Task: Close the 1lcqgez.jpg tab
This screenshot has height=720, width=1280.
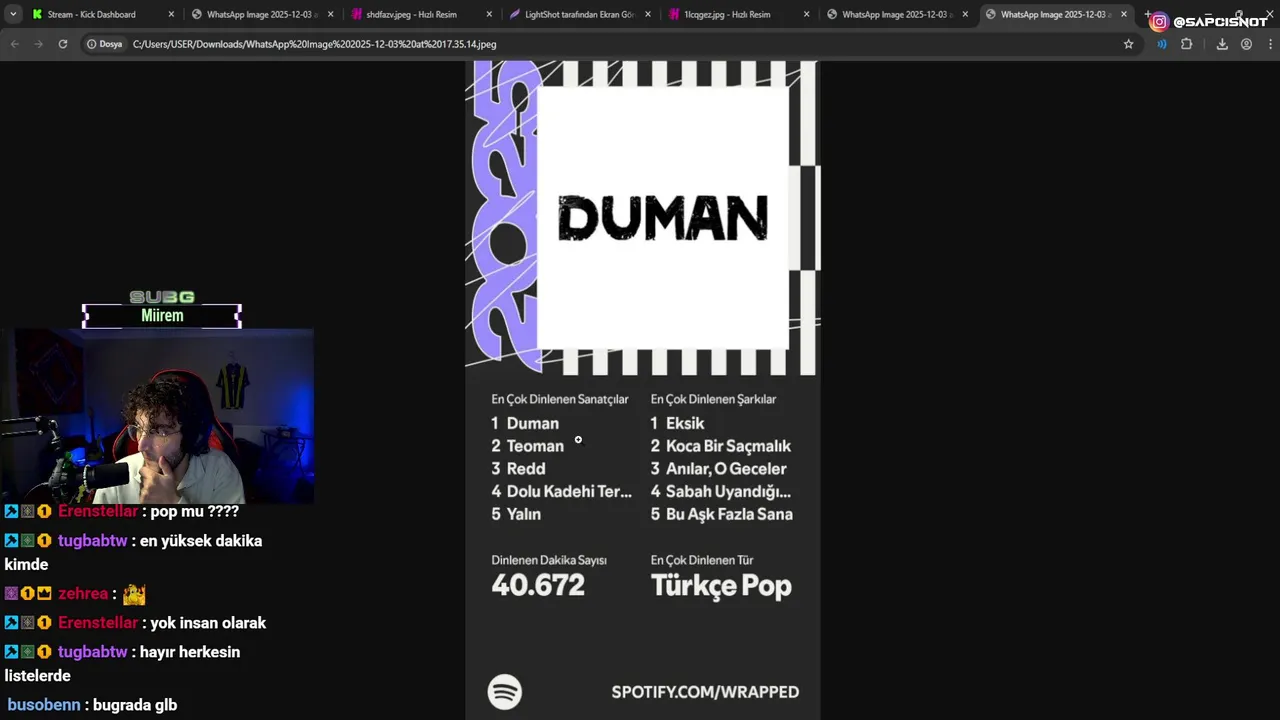Action: coord(806,14)
